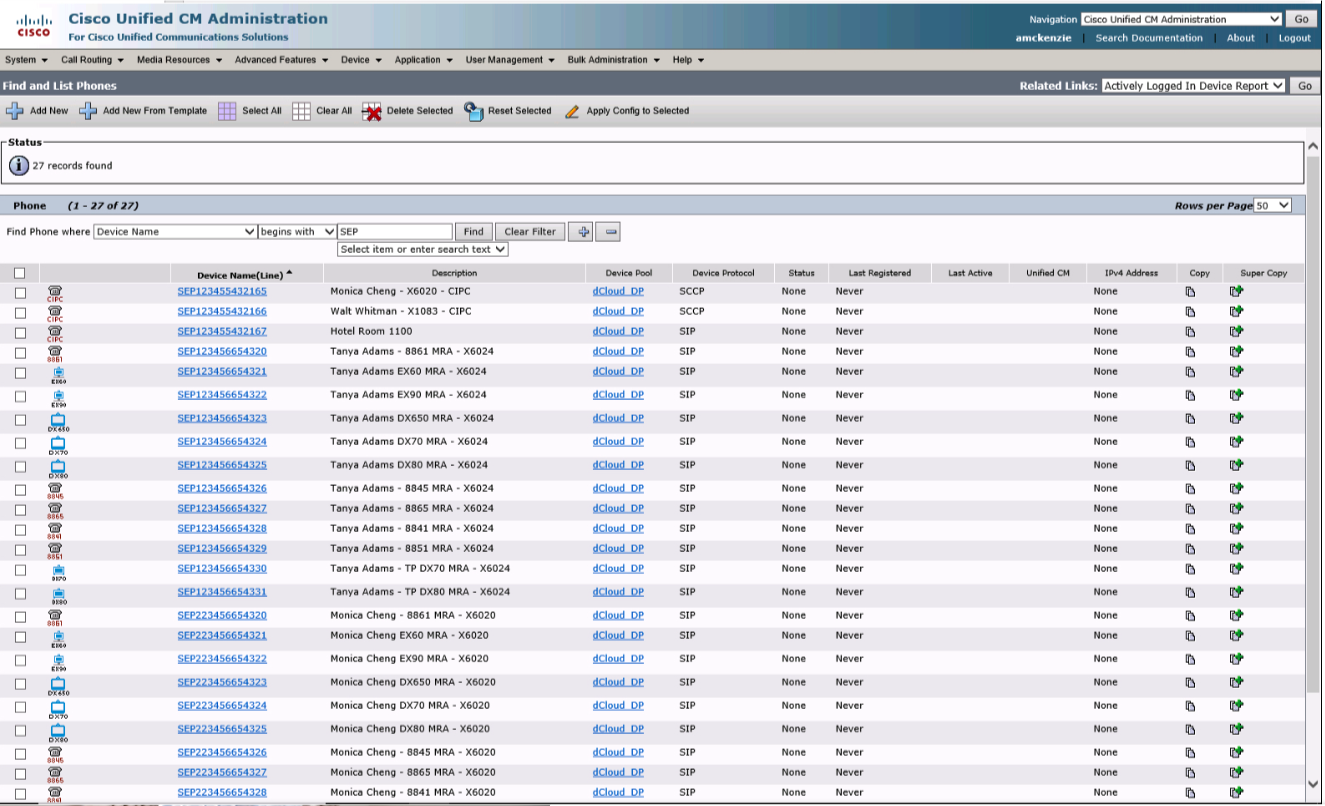Click the Delete Selected red X icon
This screenshot has height=806, width=1325.
[372, 111]
